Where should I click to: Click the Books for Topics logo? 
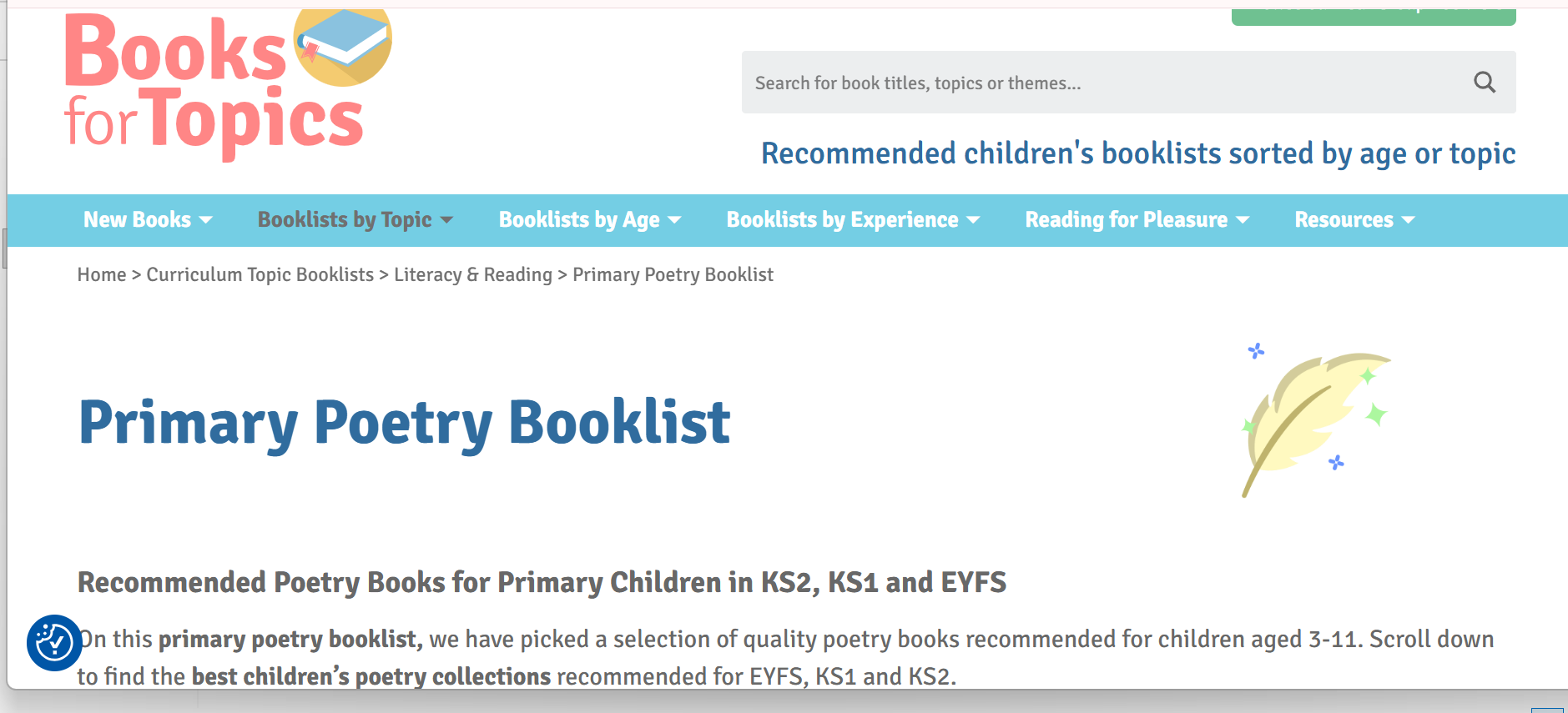[x=227, y=83]
